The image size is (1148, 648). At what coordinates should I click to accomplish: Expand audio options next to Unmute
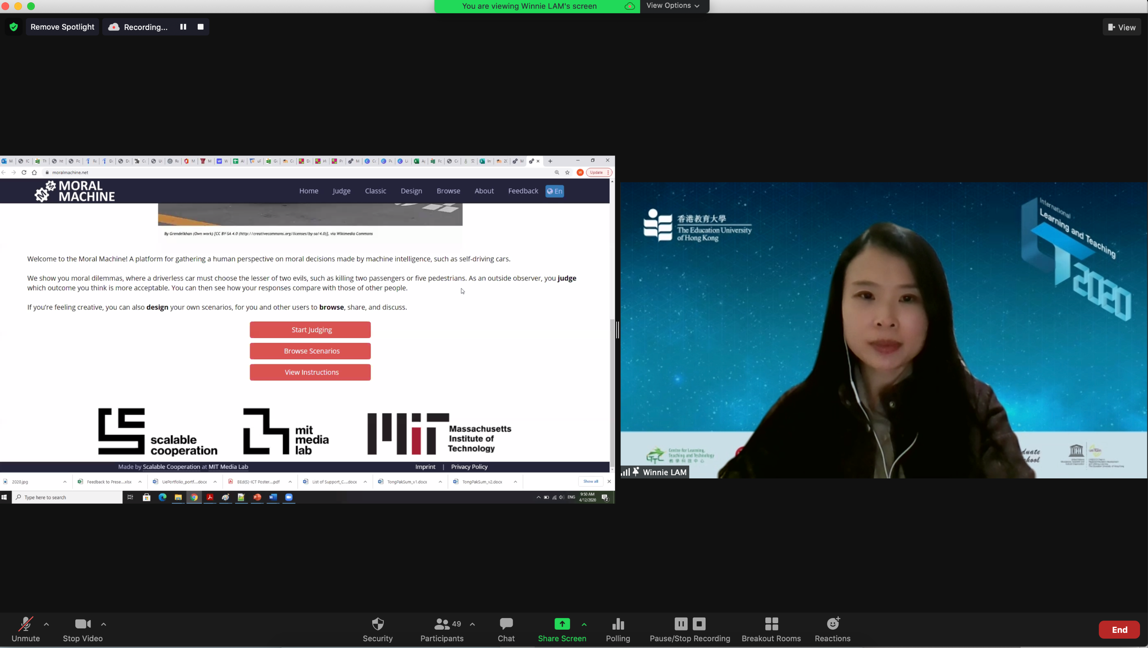[x=46, y=625]
